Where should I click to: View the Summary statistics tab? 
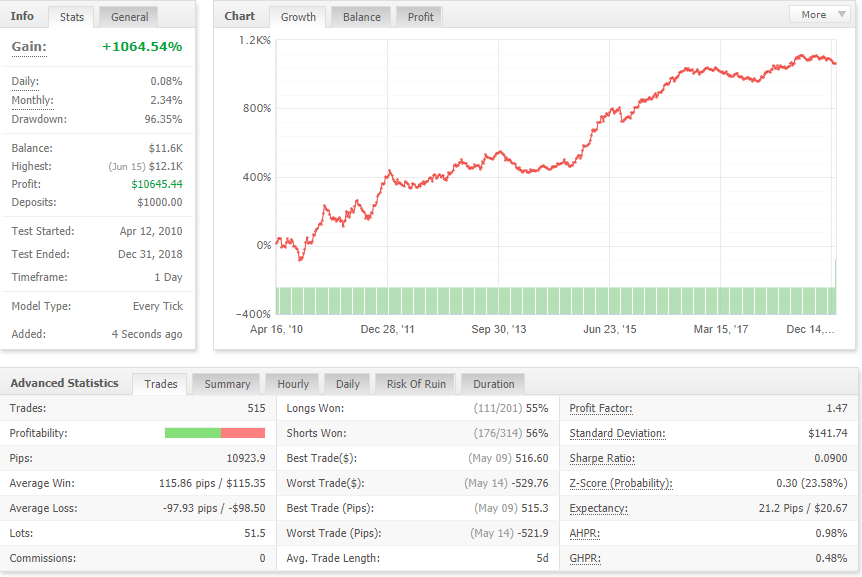point(227,384)
